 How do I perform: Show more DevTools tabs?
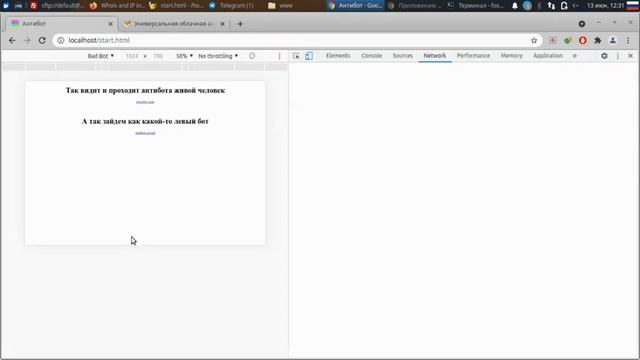[575, 56]
